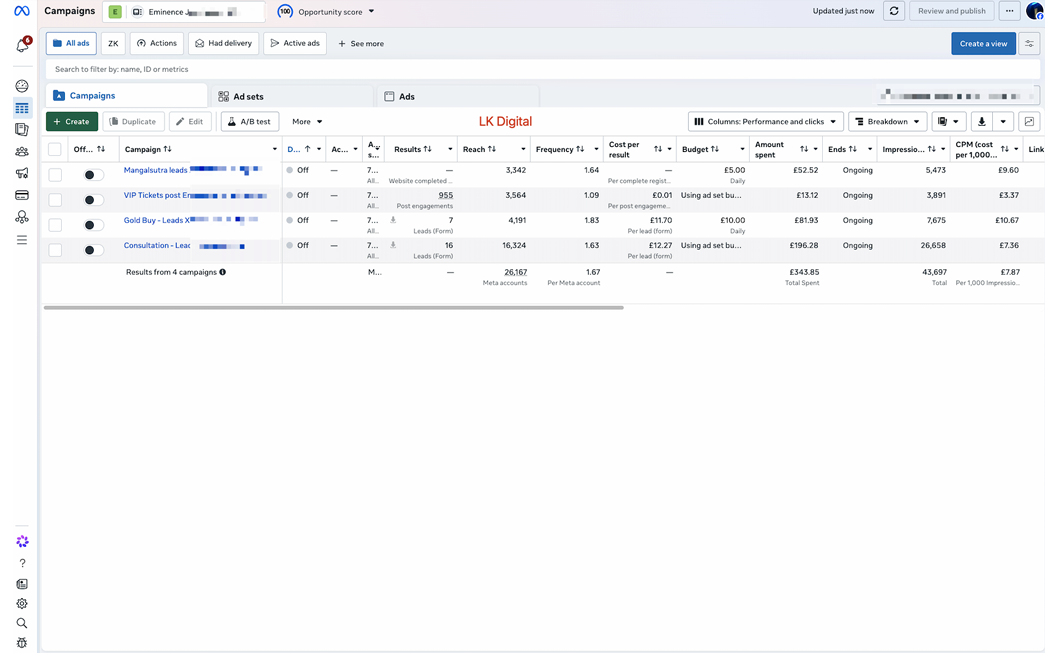Click the £343.85 Total Spent value
The image size is (1048, 656).
coord(804,272)
